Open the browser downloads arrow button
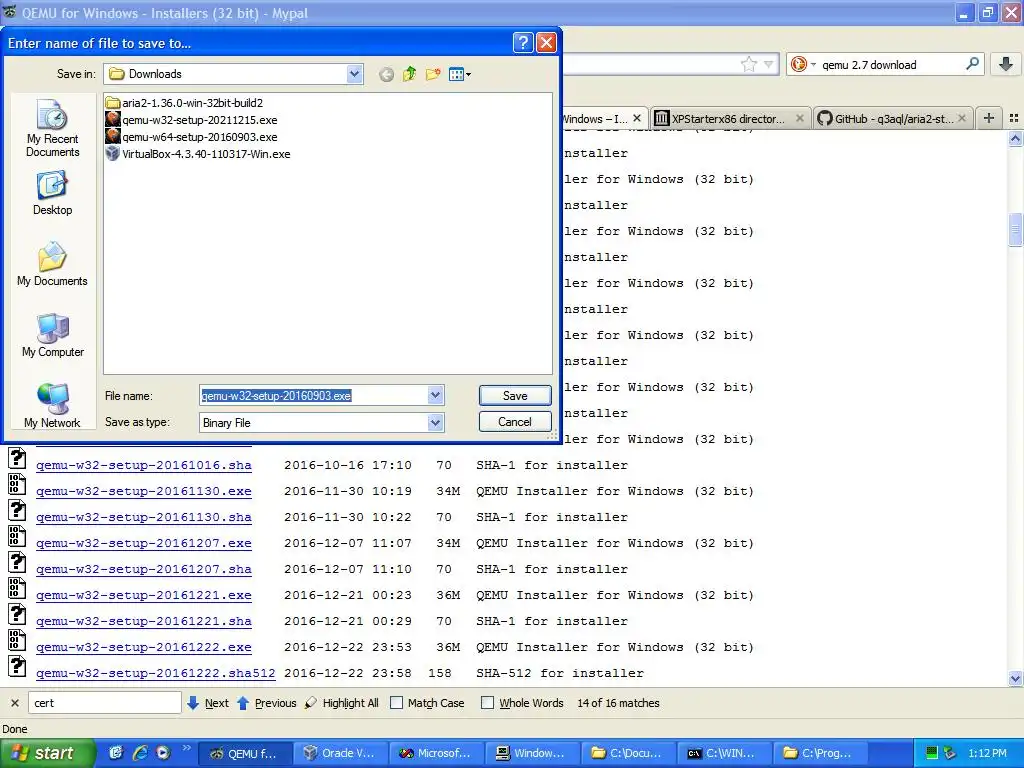Viewport: 1024px width, 768px height. 1006,64
